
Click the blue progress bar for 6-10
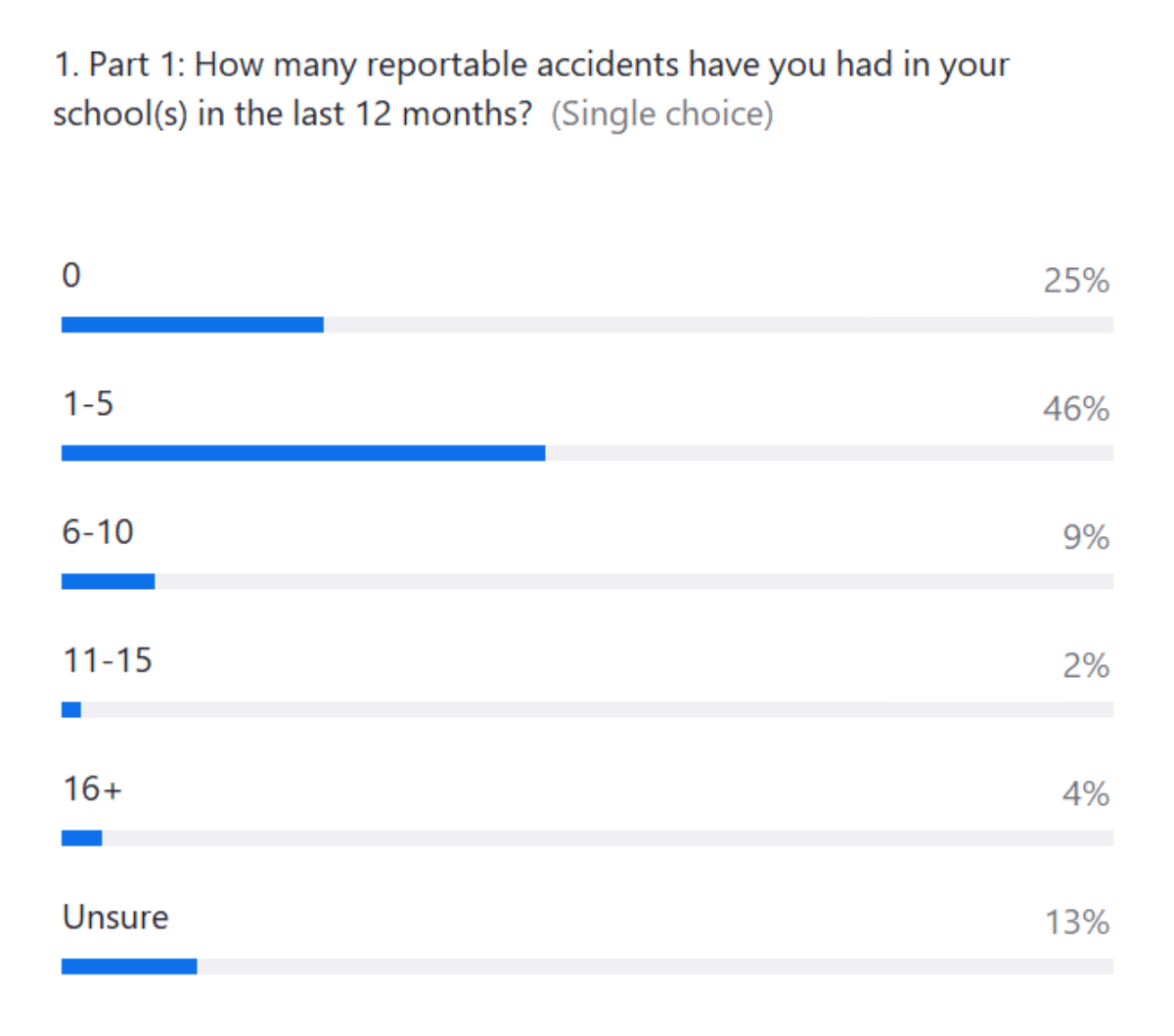[x=108, y=582]
